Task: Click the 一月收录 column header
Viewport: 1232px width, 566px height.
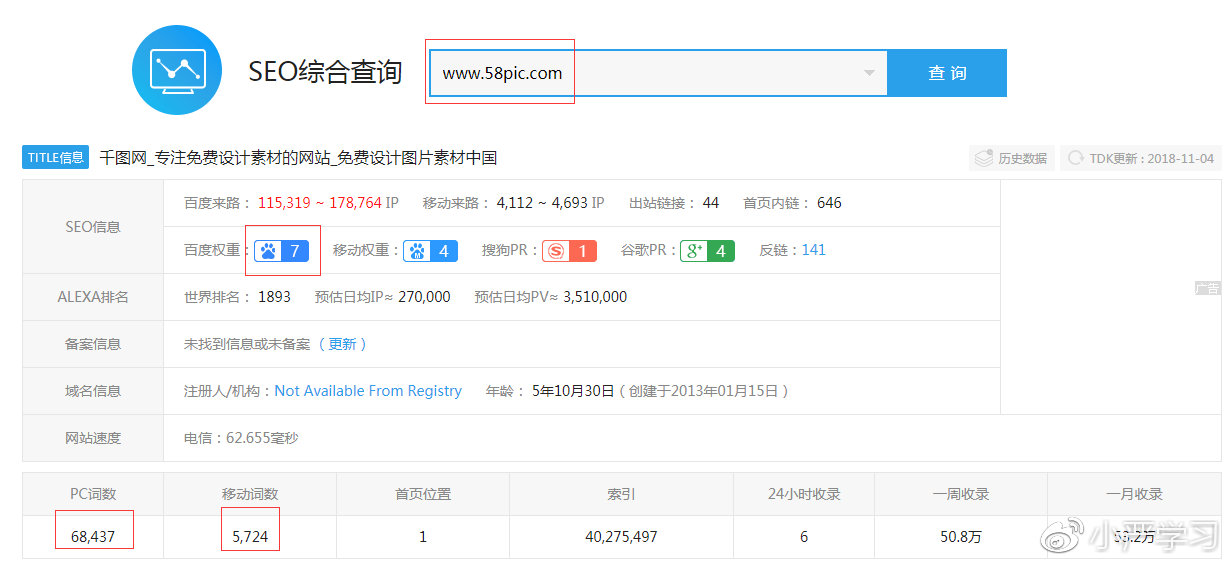Action: point(1134,494)
